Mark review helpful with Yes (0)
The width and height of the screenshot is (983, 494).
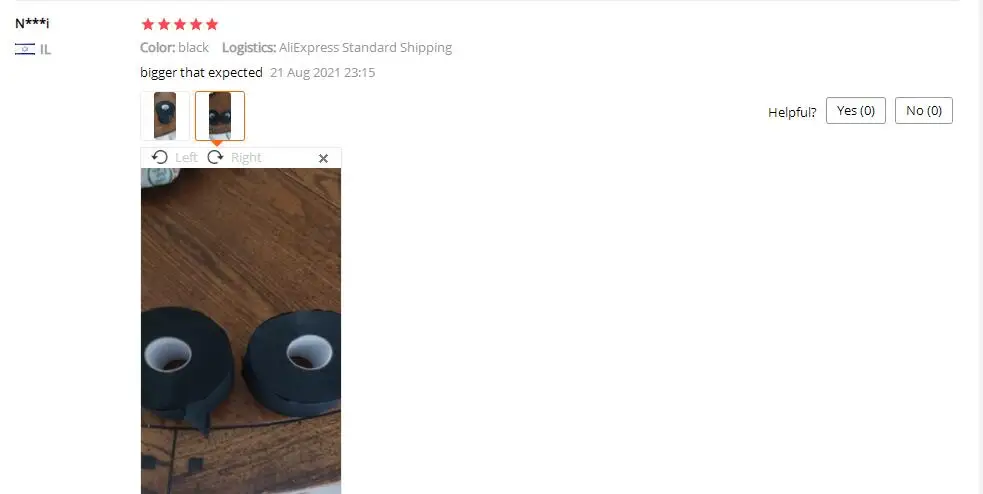(x=856, y=110)
